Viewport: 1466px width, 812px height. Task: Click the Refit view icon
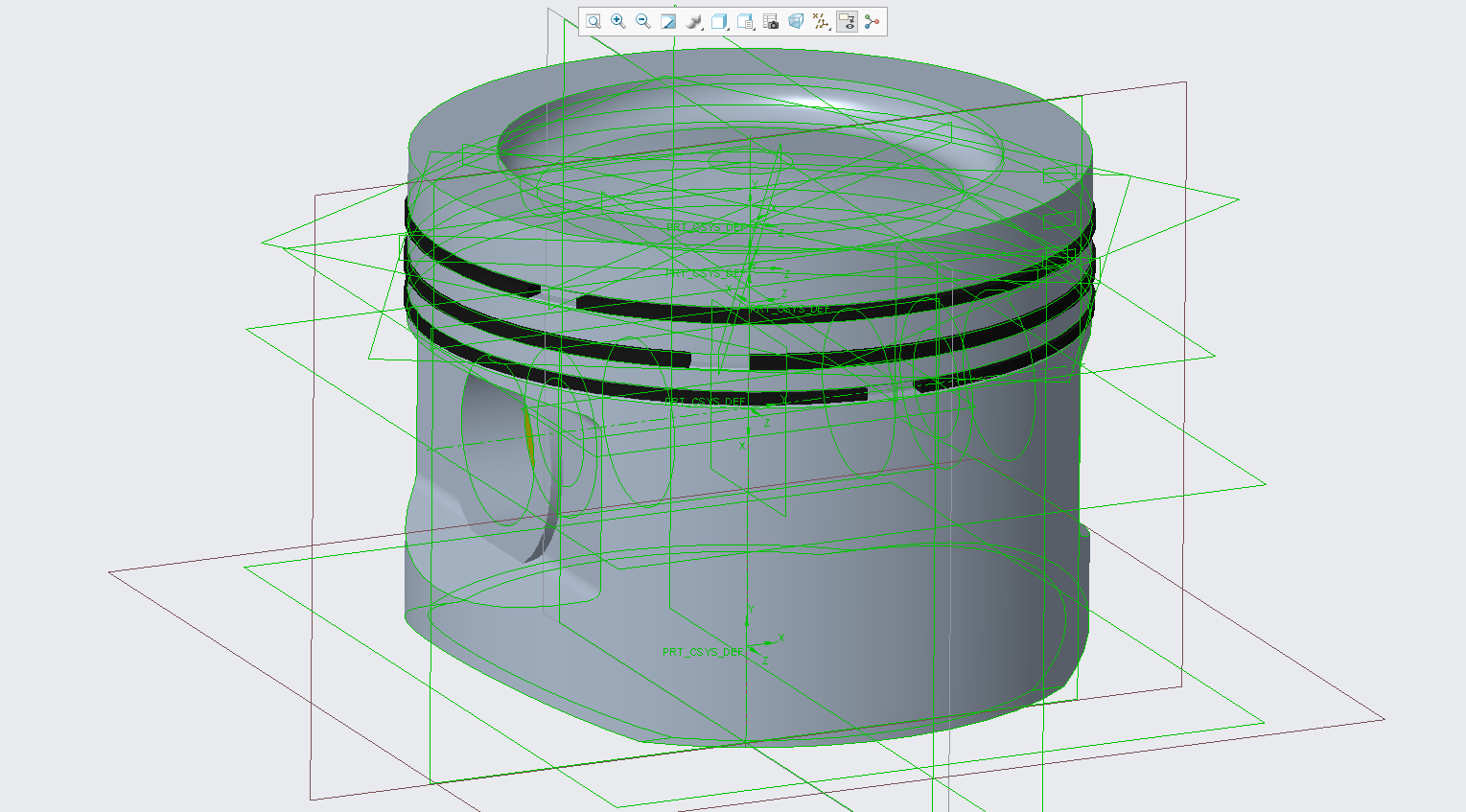click(x=593, y=21)
